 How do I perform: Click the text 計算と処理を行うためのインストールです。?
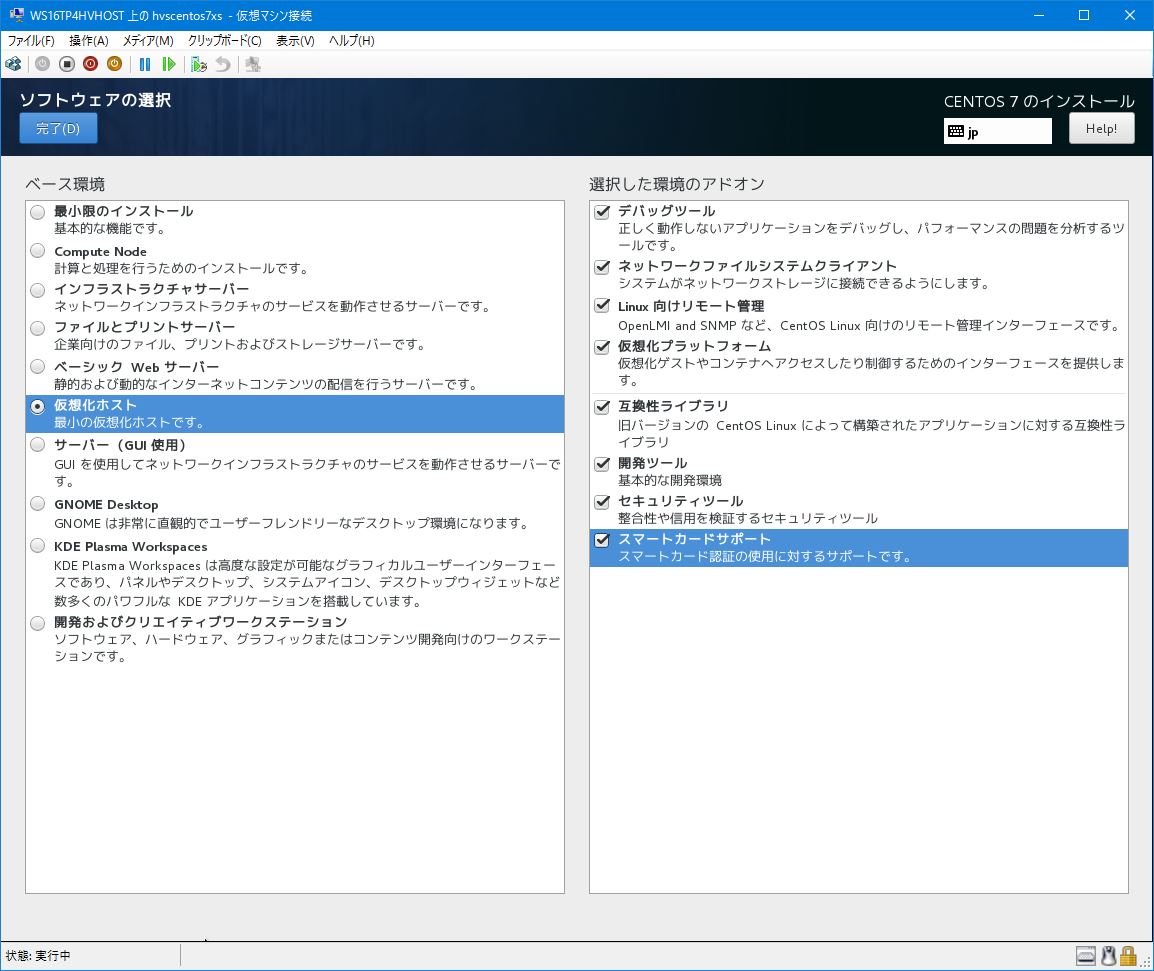(181, 269)
